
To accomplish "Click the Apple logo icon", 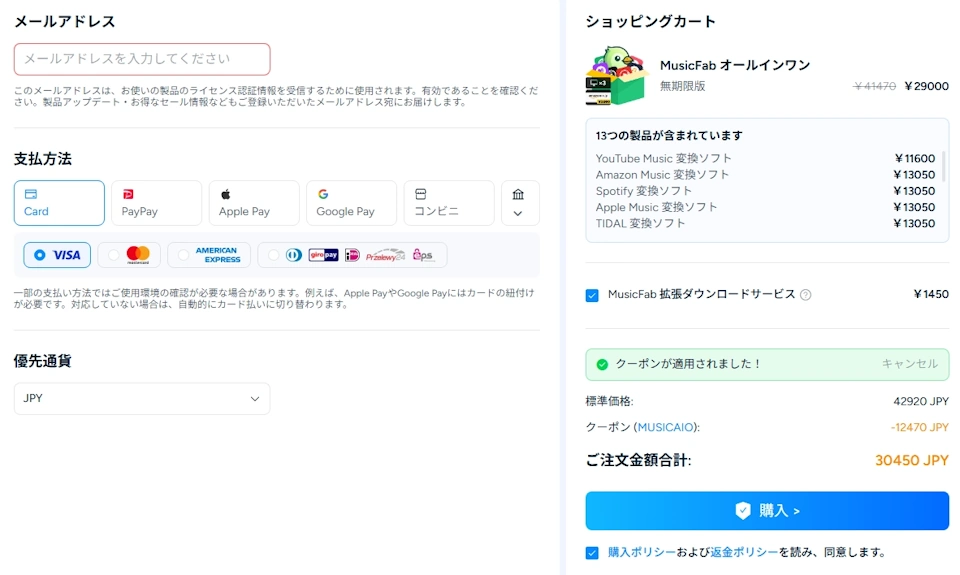I will tap(225, 194).
